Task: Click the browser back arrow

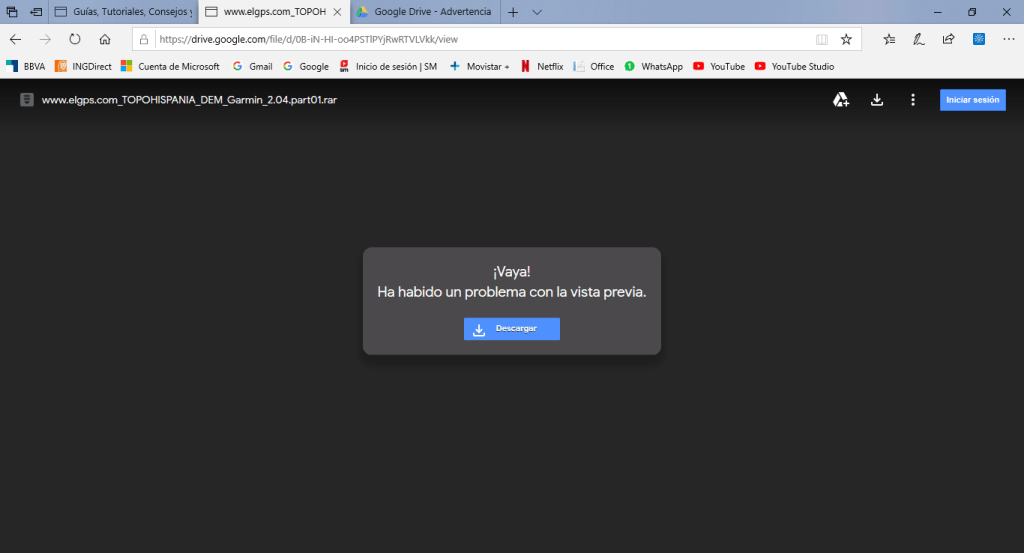Action: point(15,39)
